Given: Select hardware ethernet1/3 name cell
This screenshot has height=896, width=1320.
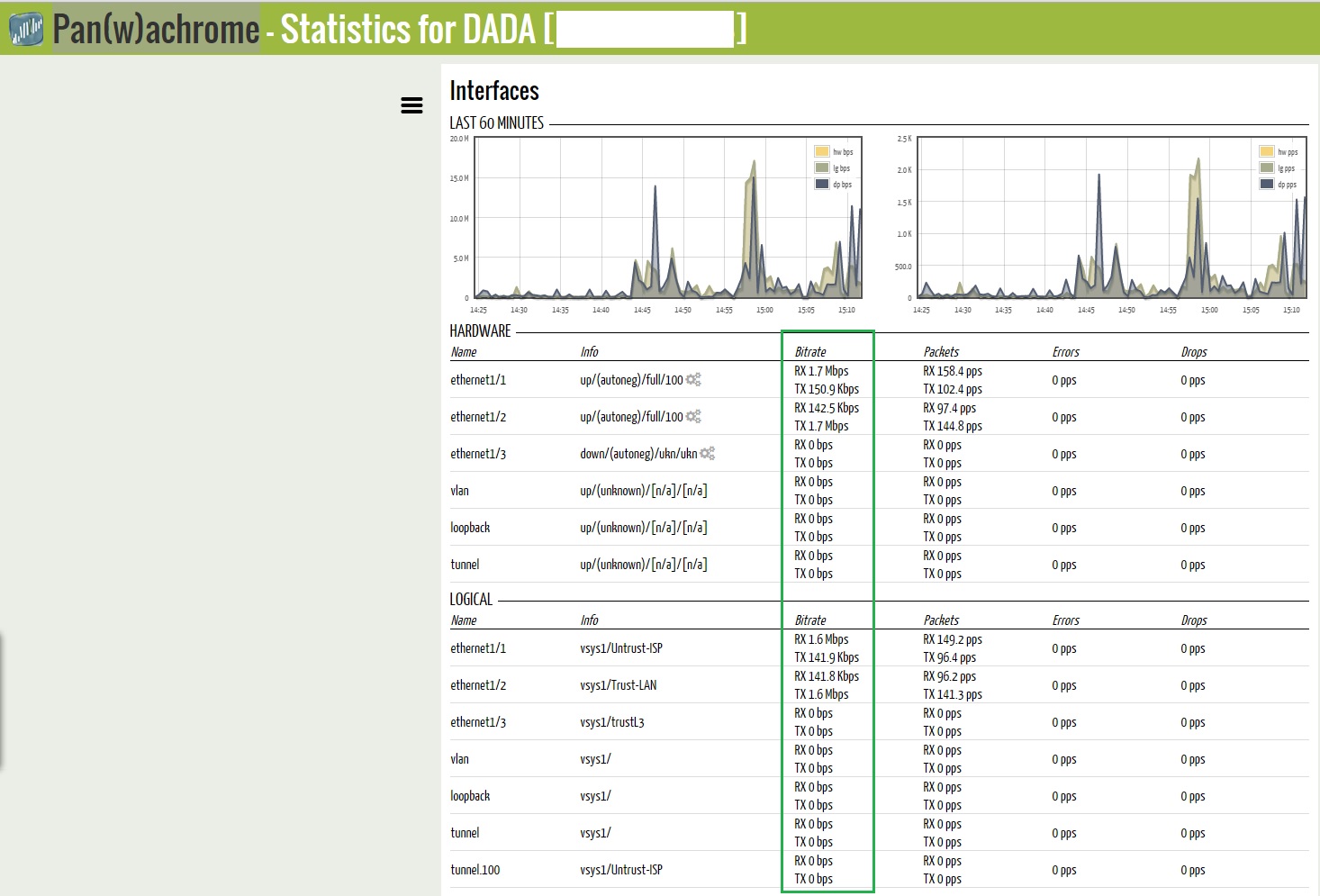Looking at the screenshot, I should (478, 454).
